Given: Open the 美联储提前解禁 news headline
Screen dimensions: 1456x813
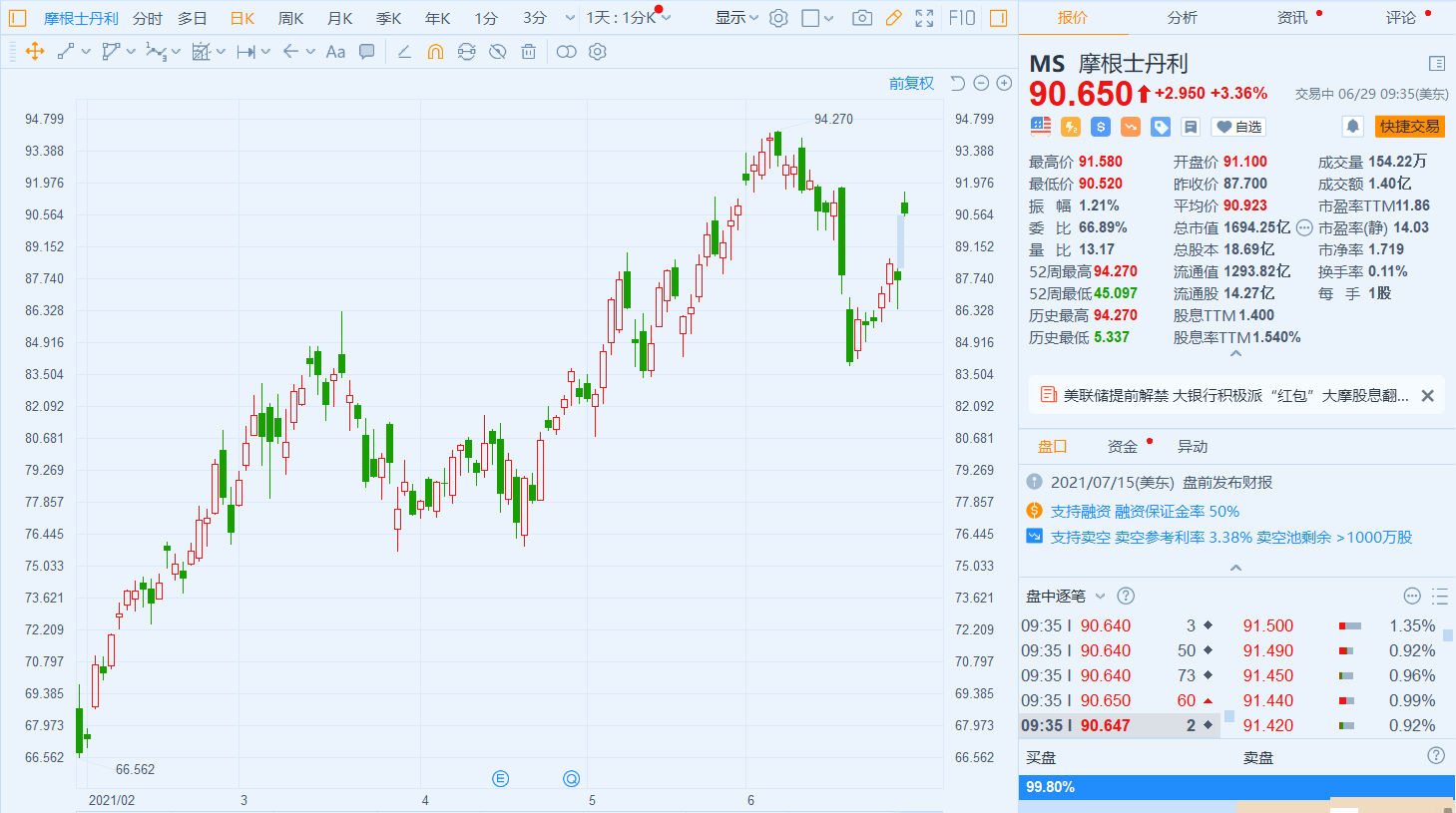Looking at the screenshot, I should (1235, 396).
